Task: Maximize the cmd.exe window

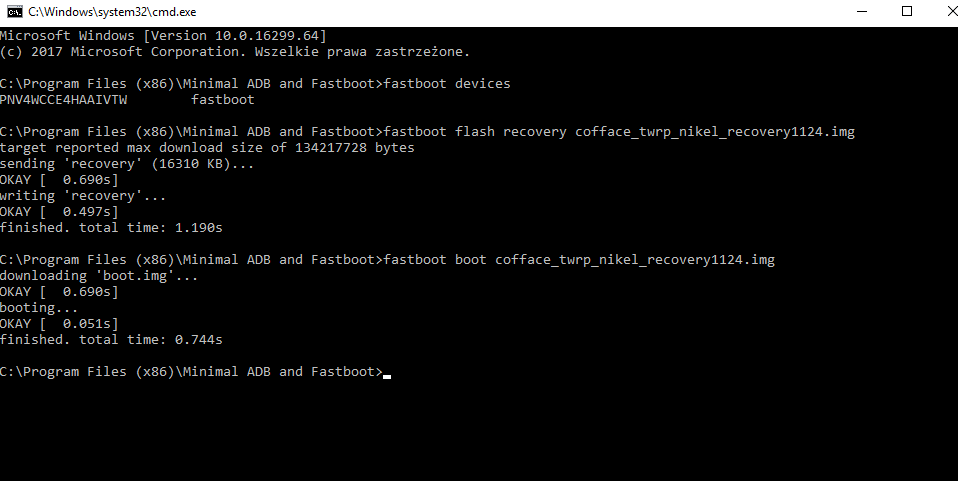Action: 907,11
